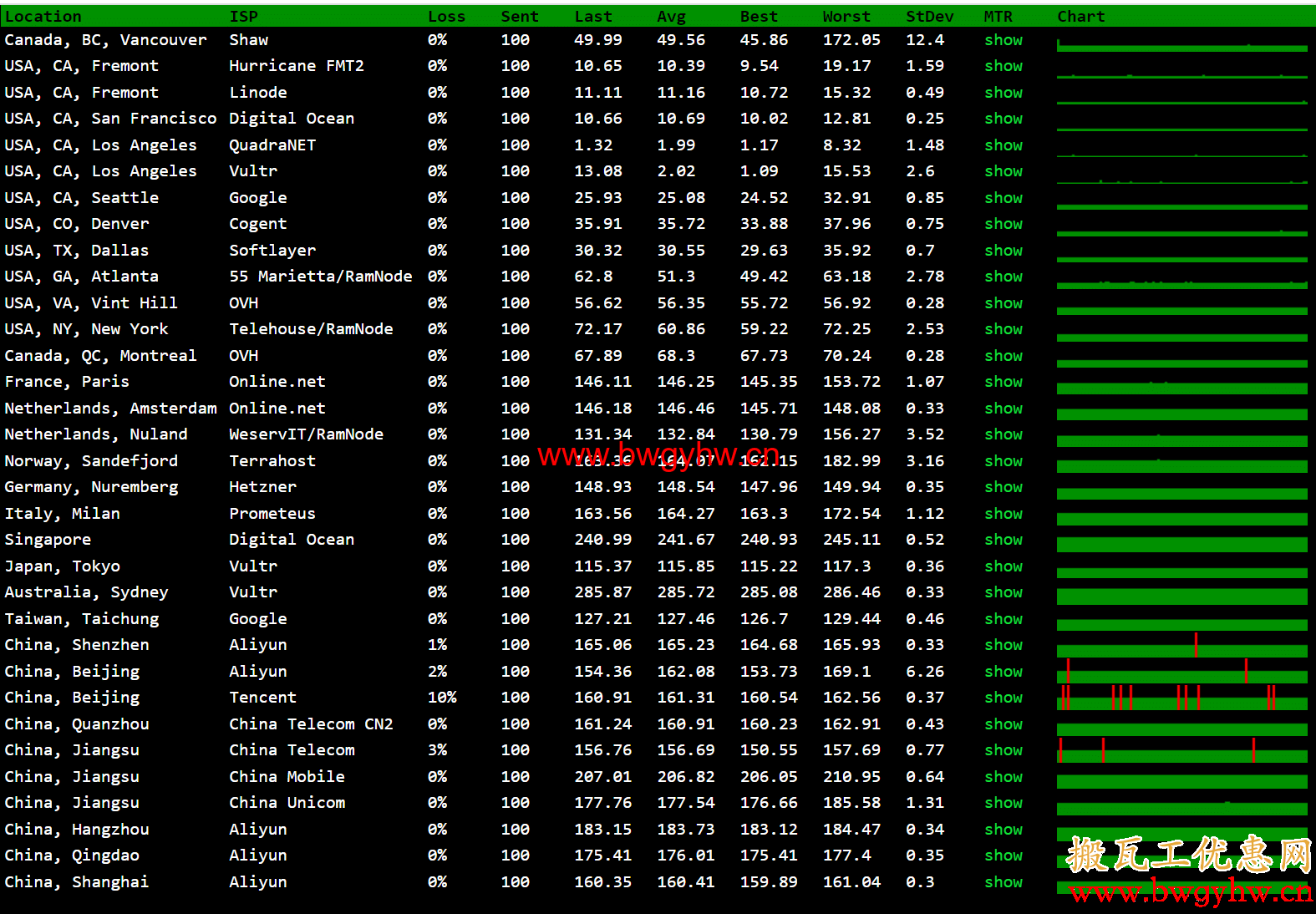Open show link for Milan Prometeus
Viewport: 1316px width, 914px height.
(x=1004, y=514)
